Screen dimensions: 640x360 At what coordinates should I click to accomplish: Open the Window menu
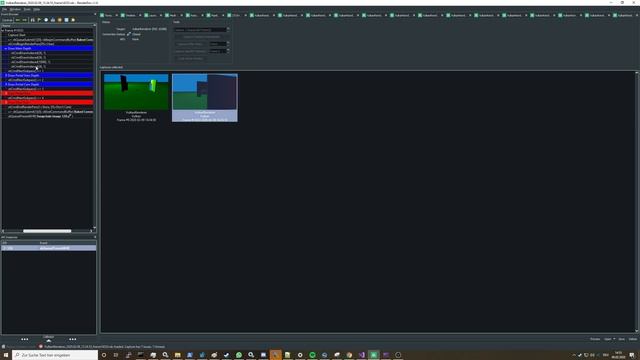tap(15, 9)
